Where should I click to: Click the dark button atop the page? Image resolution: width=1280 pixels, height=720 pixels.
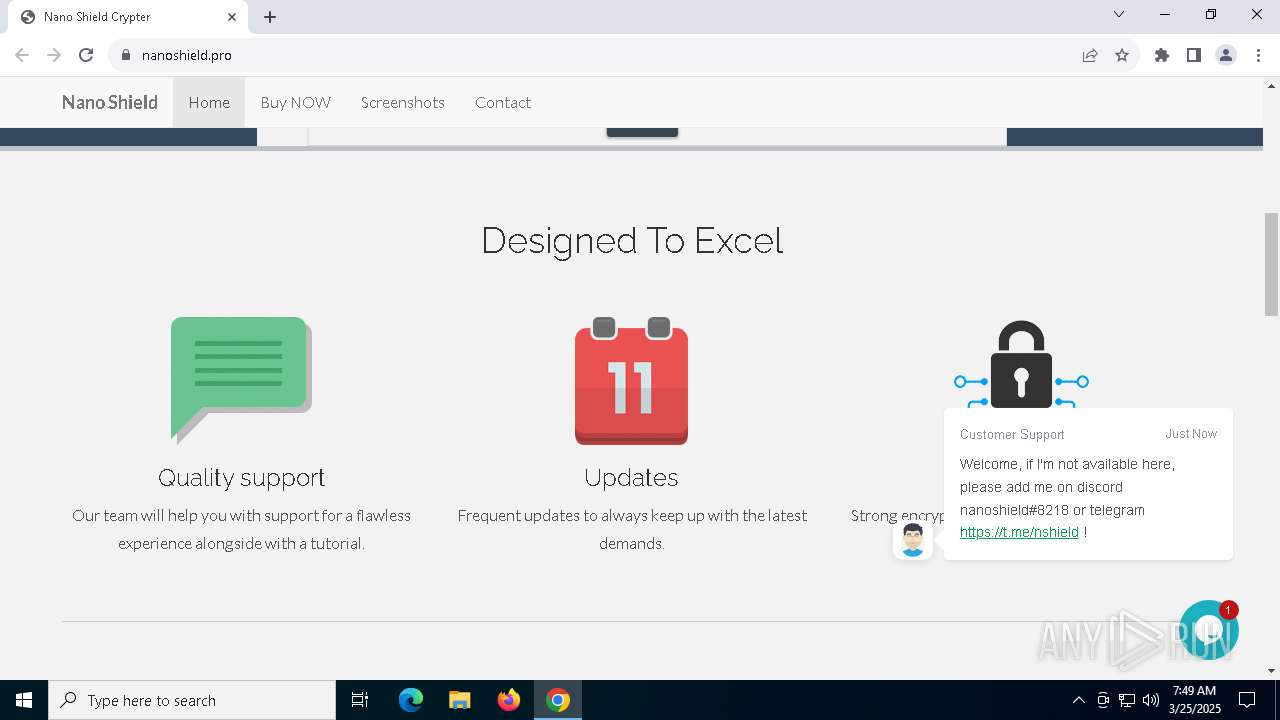click(x=642, y=132)
